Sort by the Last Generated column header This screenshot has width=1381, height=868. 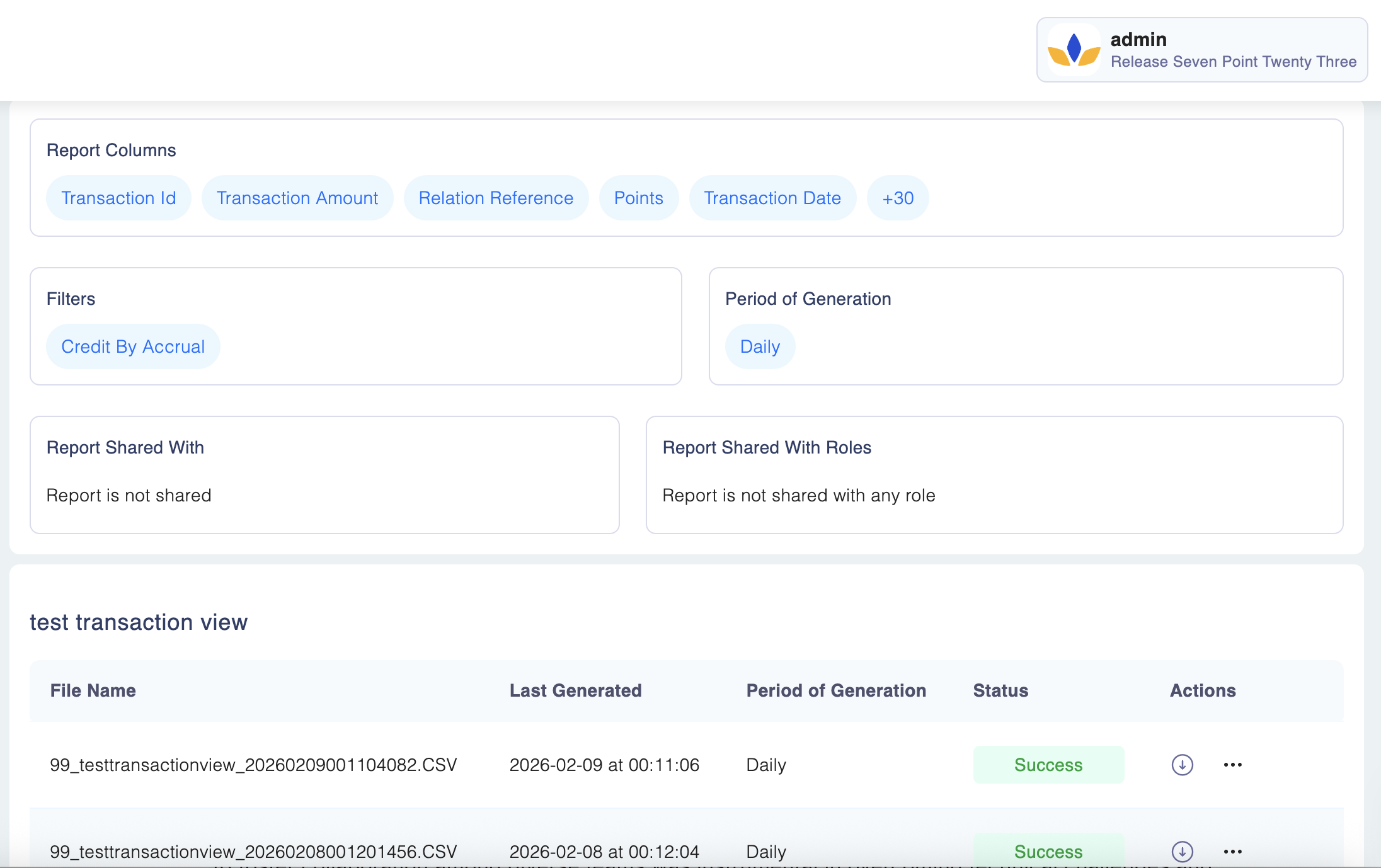(575, 690)
